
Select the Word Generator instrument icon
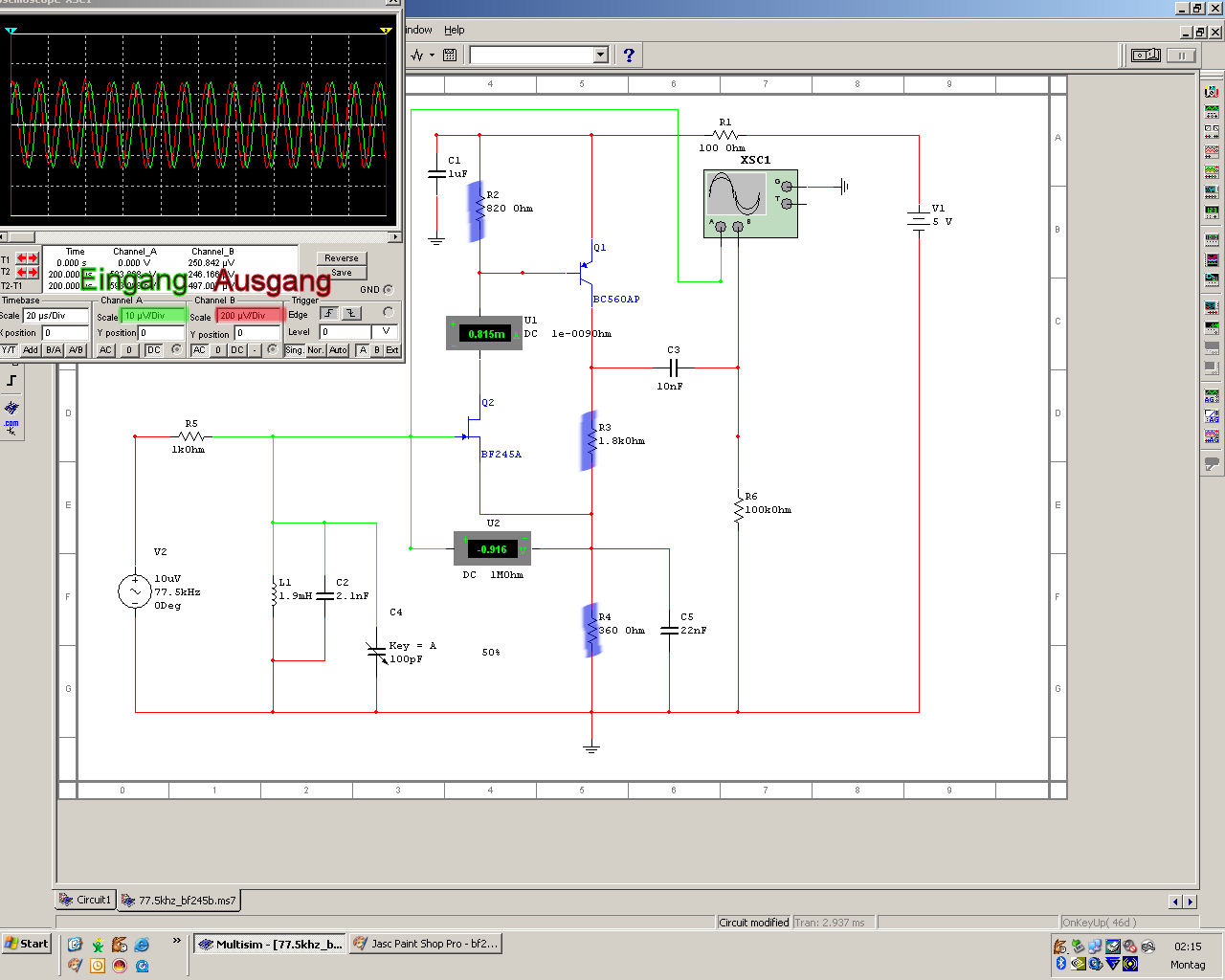[1212, 239]
